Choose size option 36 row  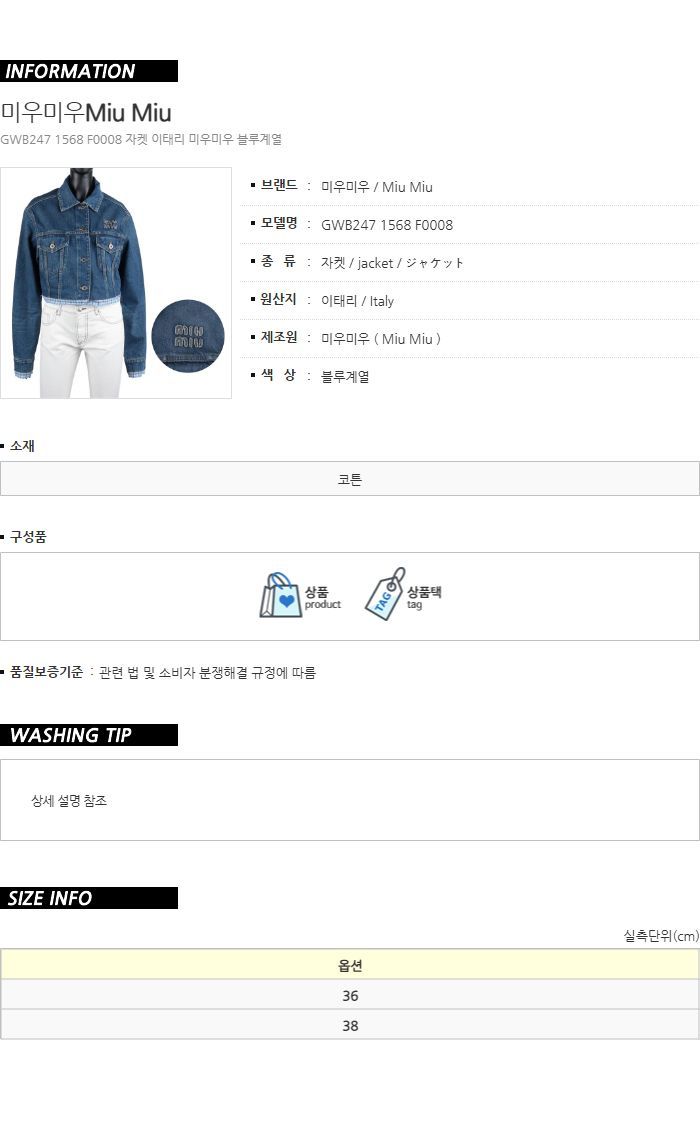(350, 995)
